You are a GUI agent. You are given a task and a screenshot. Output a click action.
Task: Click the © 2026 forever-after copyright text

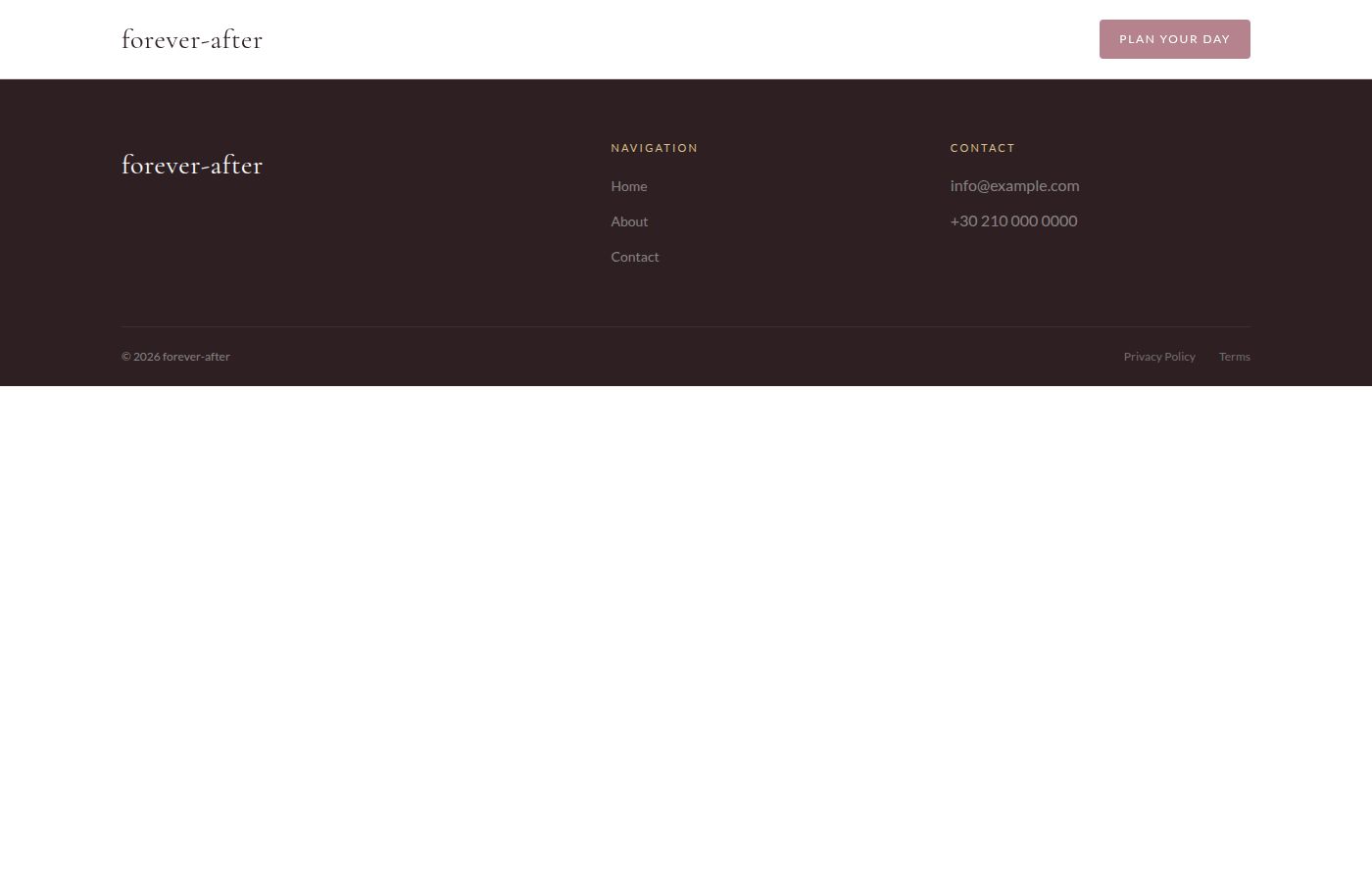click(175, 357)
